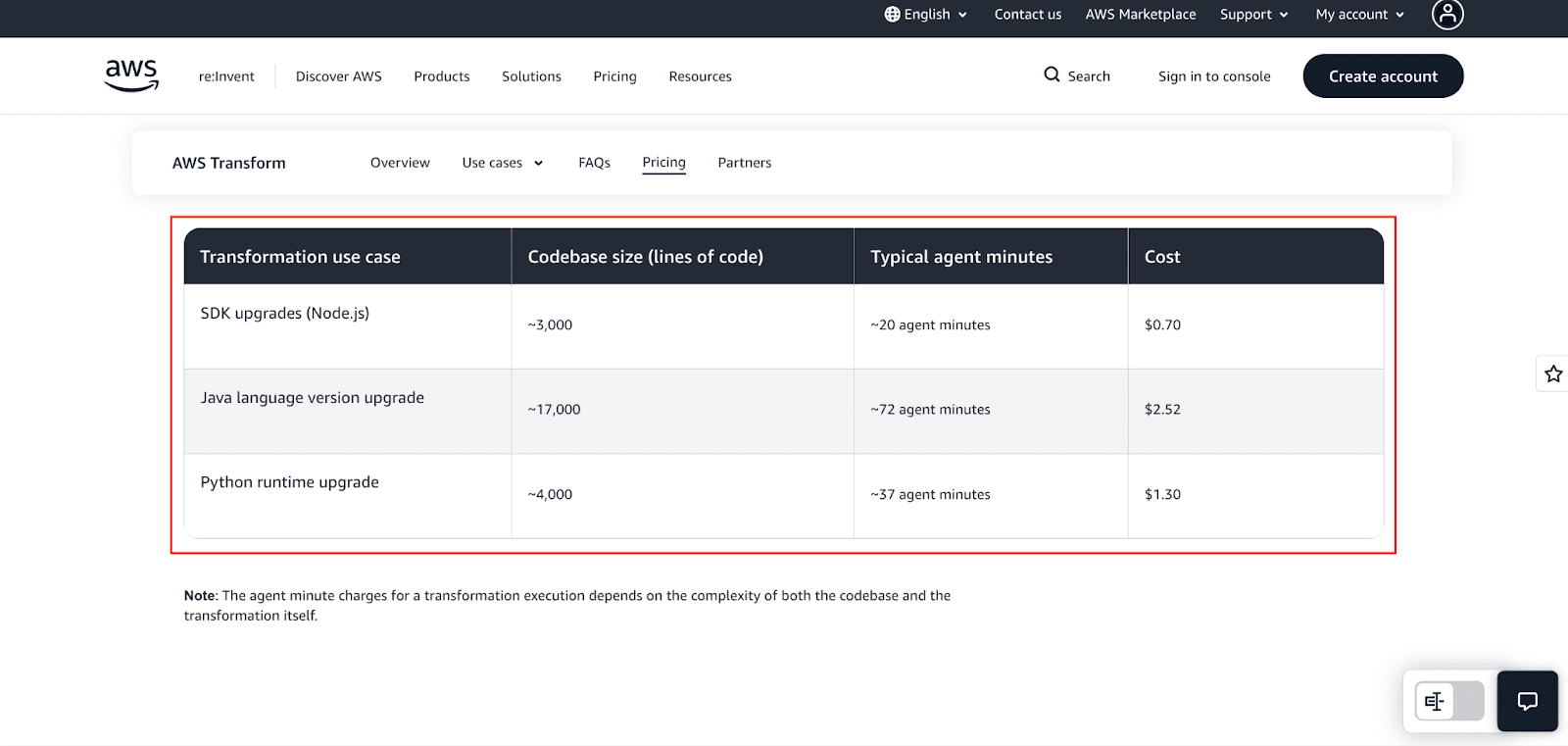The image size is (1568, 746).
Task: Click the magnifier Search icon
Action: [x=1052, y=75]
